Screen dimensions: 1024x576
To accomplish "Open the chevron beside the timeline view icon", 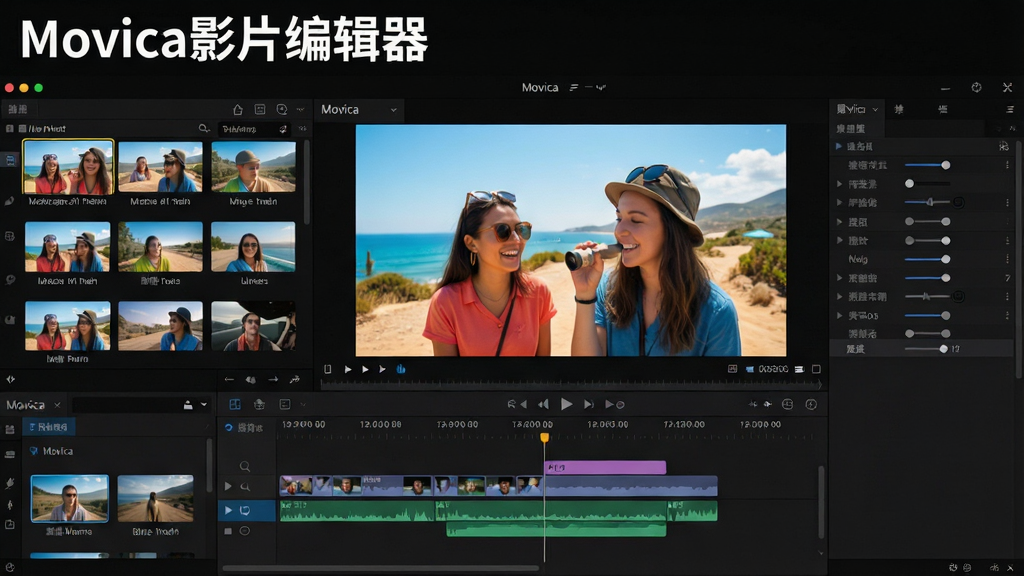I will click(302, 404).
